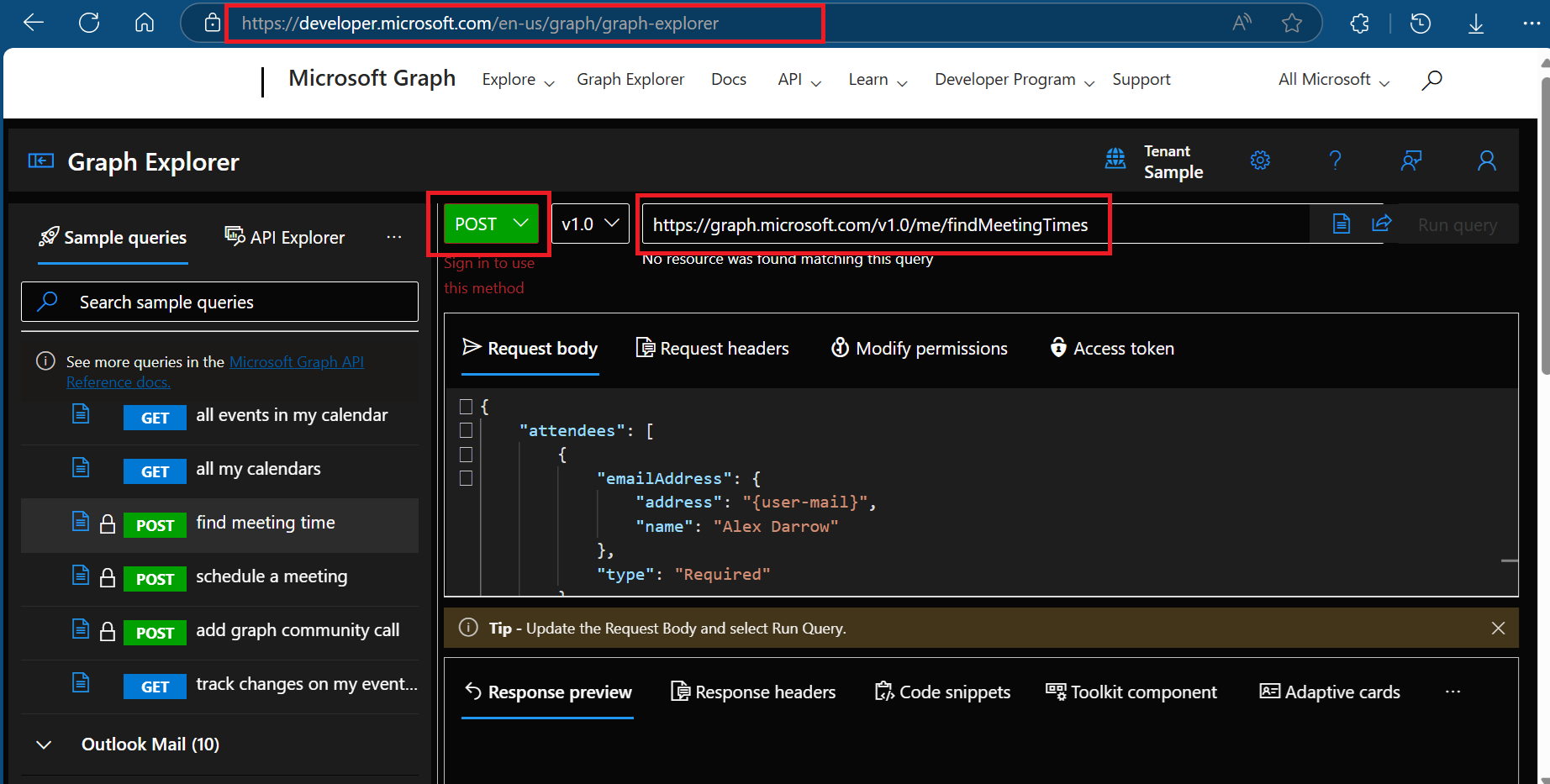Switch to the API Explorer tab

tap(285, 238)
